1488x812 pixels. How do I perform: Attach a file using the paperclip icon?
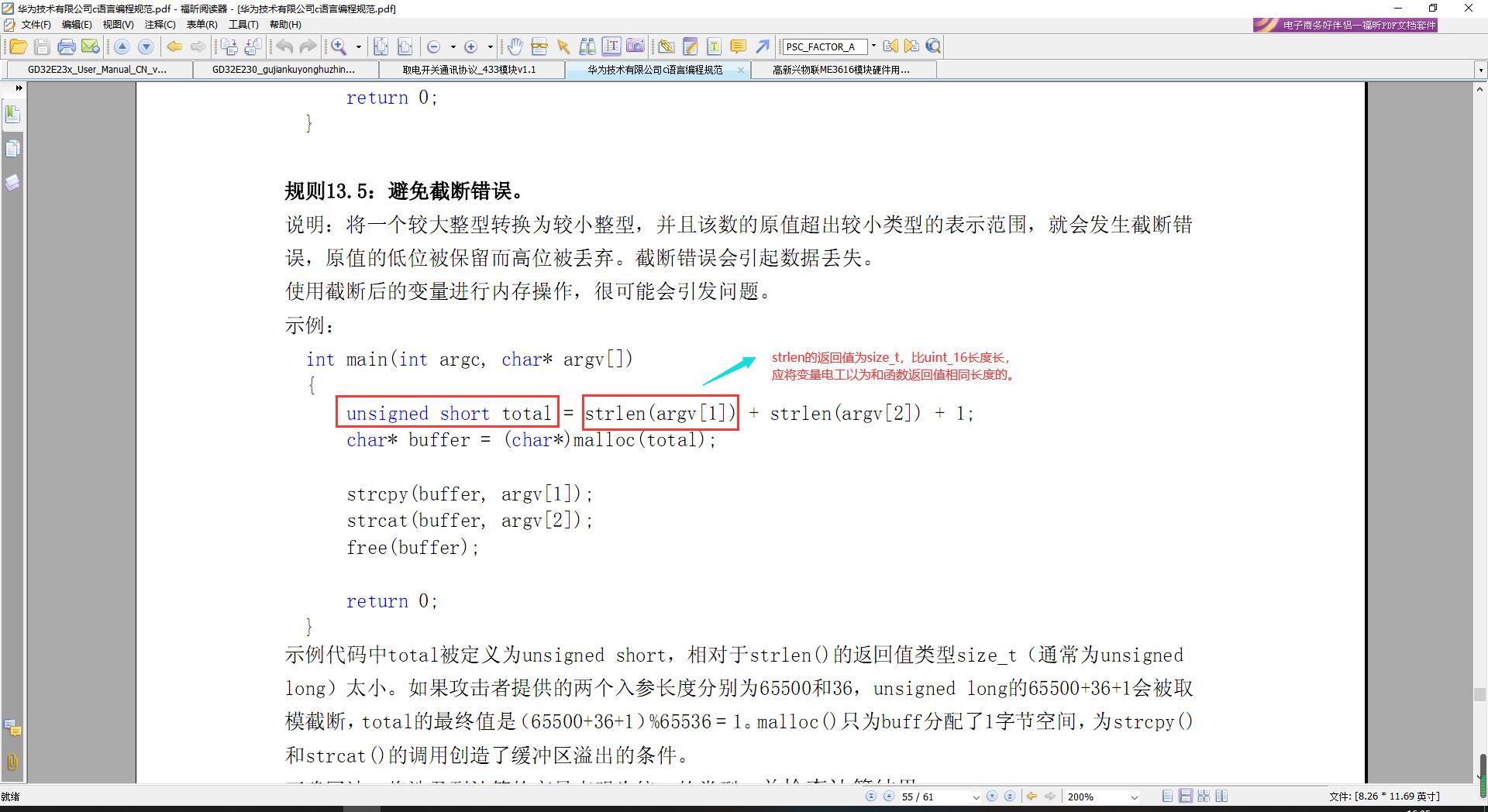(666, 46)
